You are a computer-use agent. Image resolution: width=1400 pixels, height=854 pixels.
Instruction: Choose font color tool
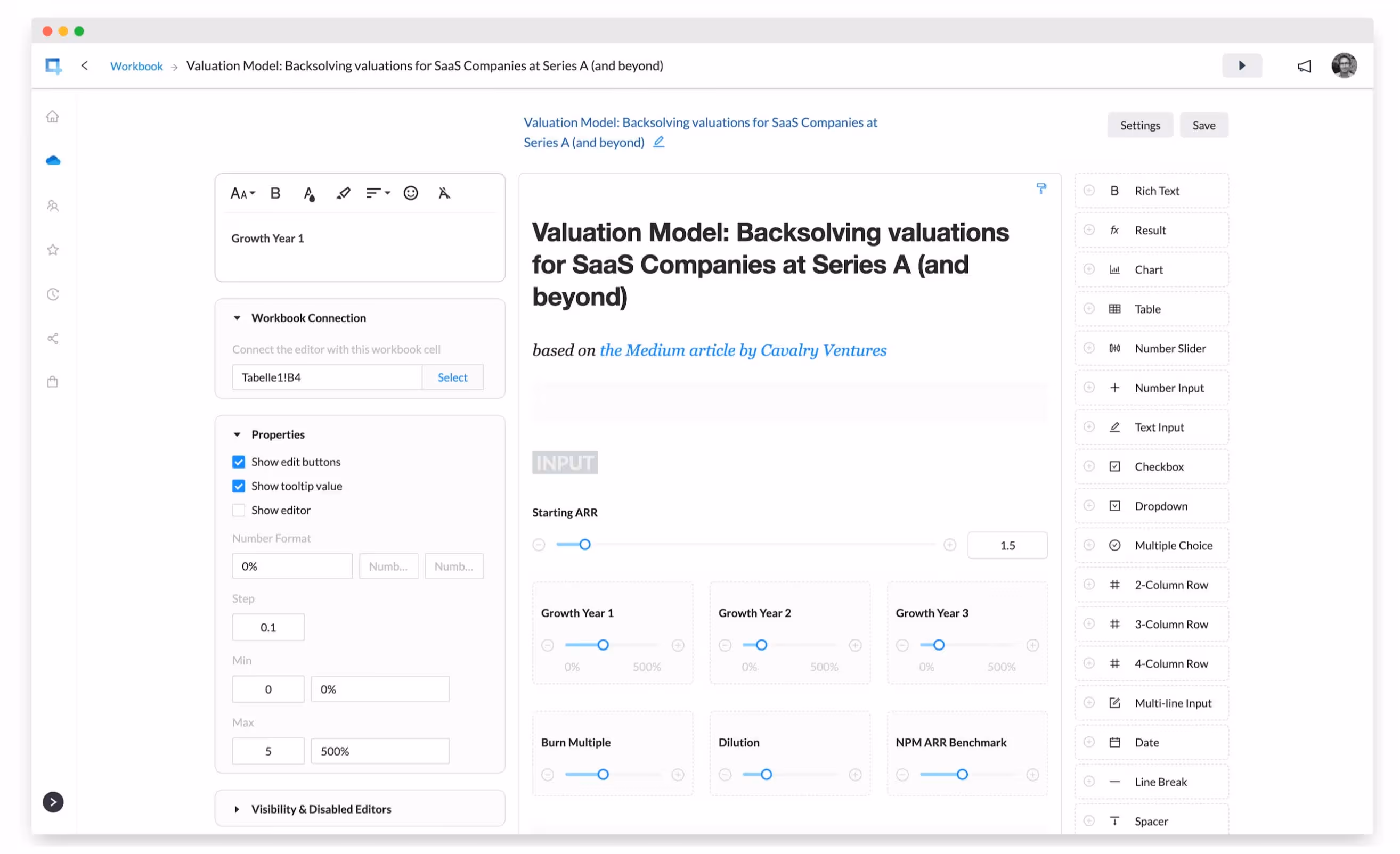click(309, 194)
